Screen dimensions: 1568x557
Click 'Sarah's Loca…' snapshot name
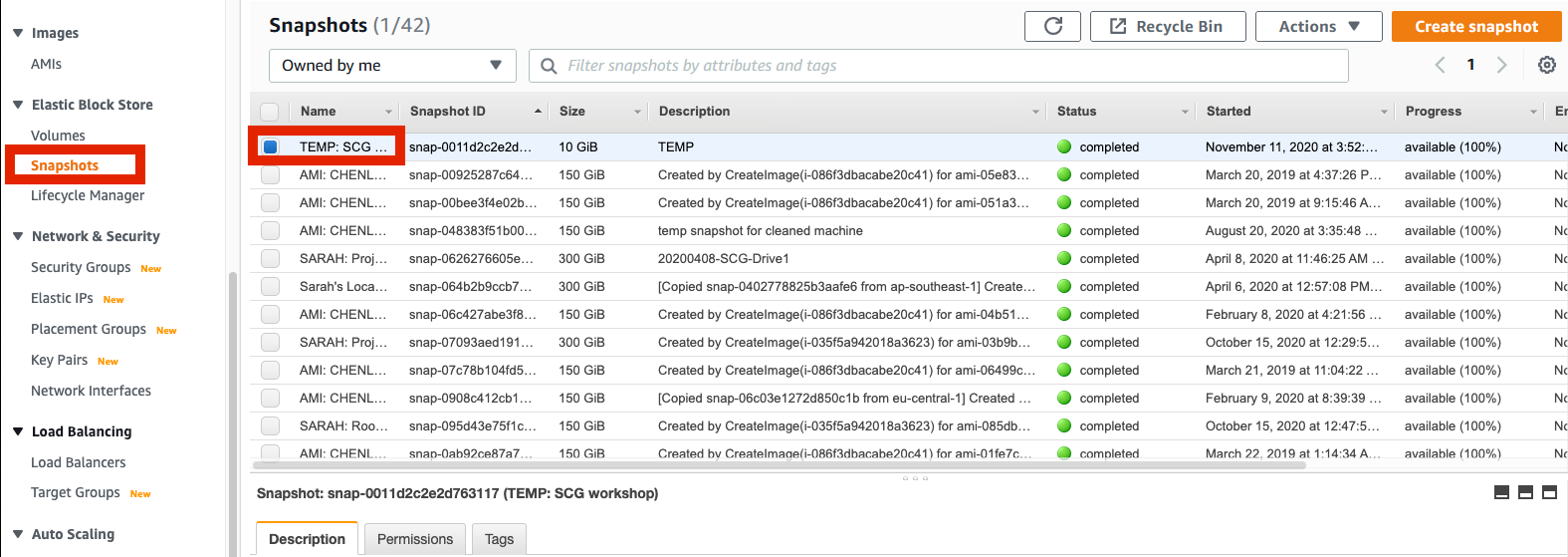343,286
